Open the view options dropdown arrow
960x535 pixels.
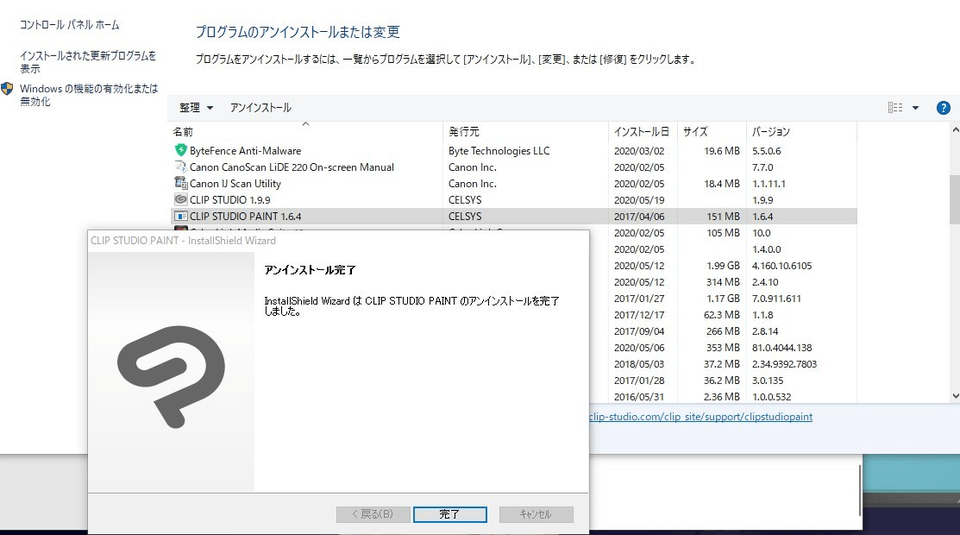915,108
